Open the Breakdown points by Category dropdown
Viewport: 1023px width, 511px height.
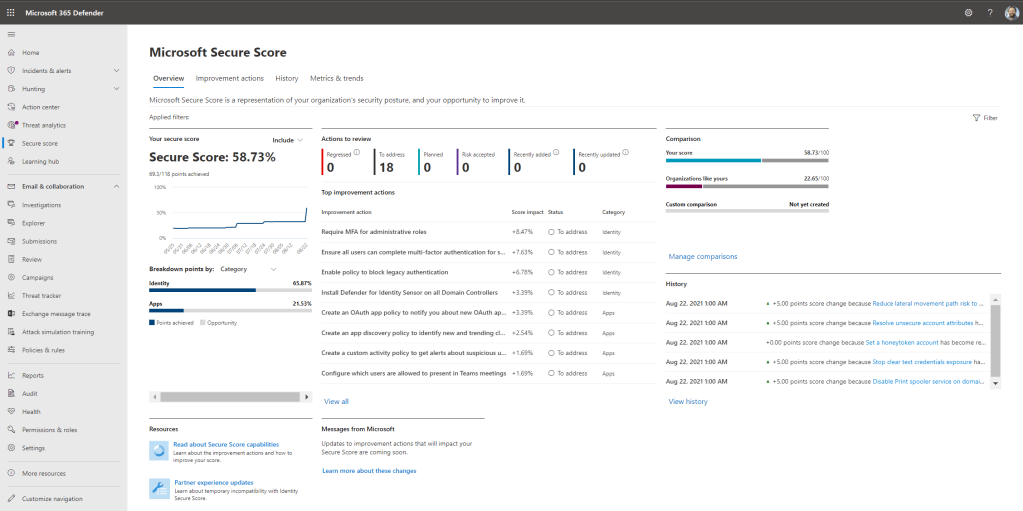248,269
